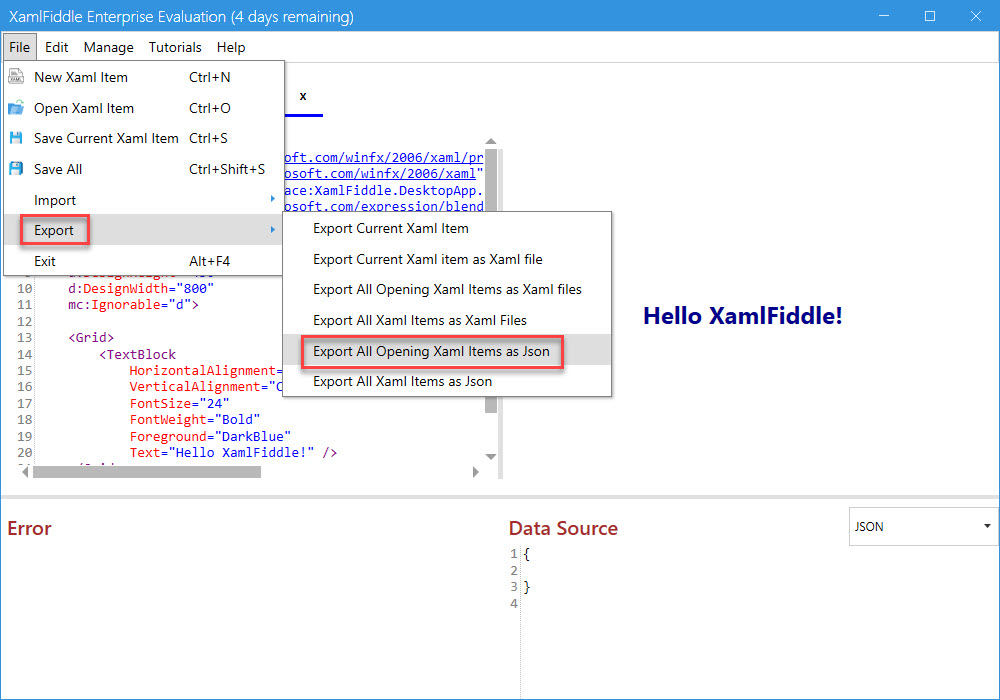This screenshot has width=1000, height=700.
Task: Click the mc:Ignorable="d"> code line
Action: pyautogui.click(x=133, y=304)
